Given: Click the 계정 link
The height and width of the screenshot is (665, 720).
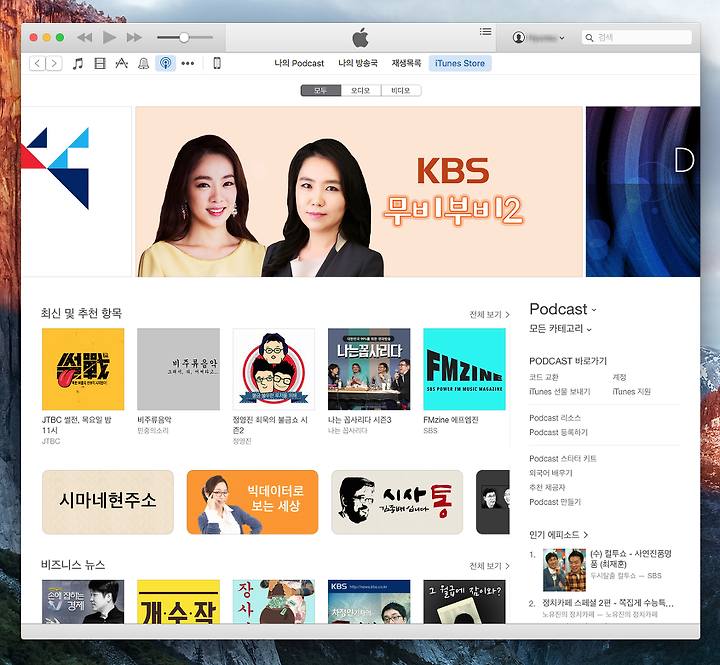Looking at the screenshot, I should point(619,377).
